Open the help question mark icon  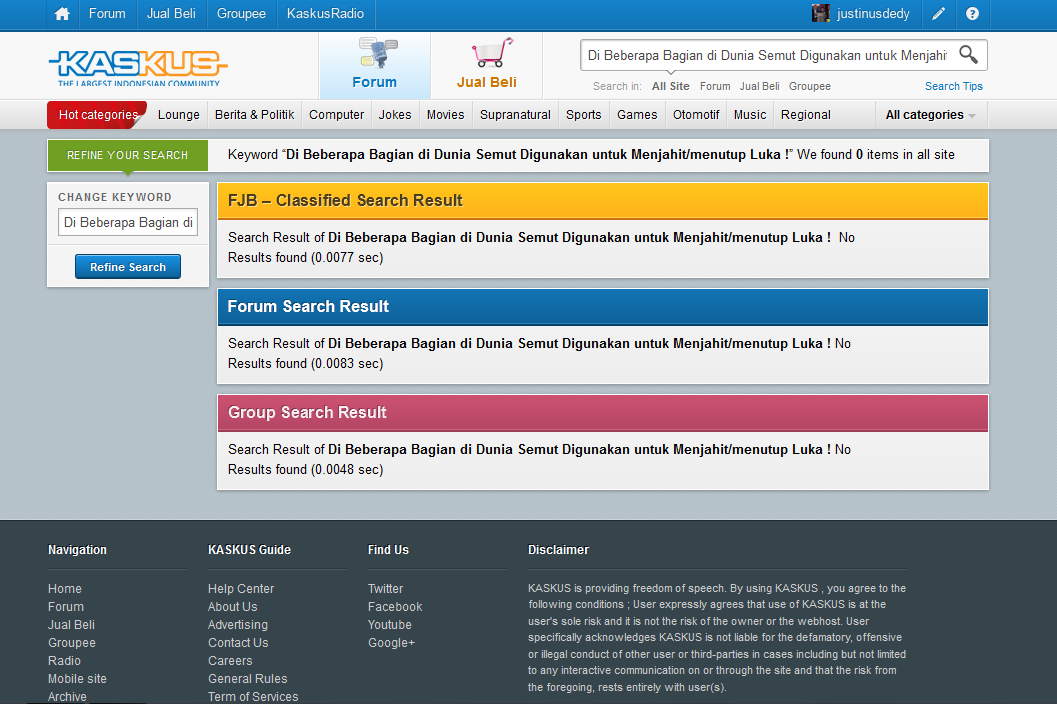click(x=972, y=13)
